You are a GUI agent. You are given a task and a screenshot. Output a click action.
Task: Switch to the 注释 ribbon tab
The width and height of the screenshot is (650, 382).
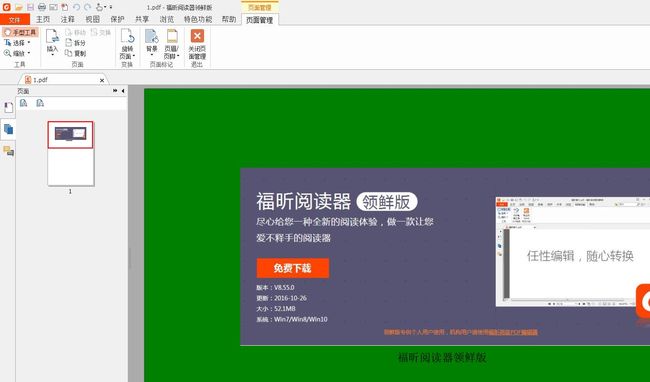pos(68,19)
